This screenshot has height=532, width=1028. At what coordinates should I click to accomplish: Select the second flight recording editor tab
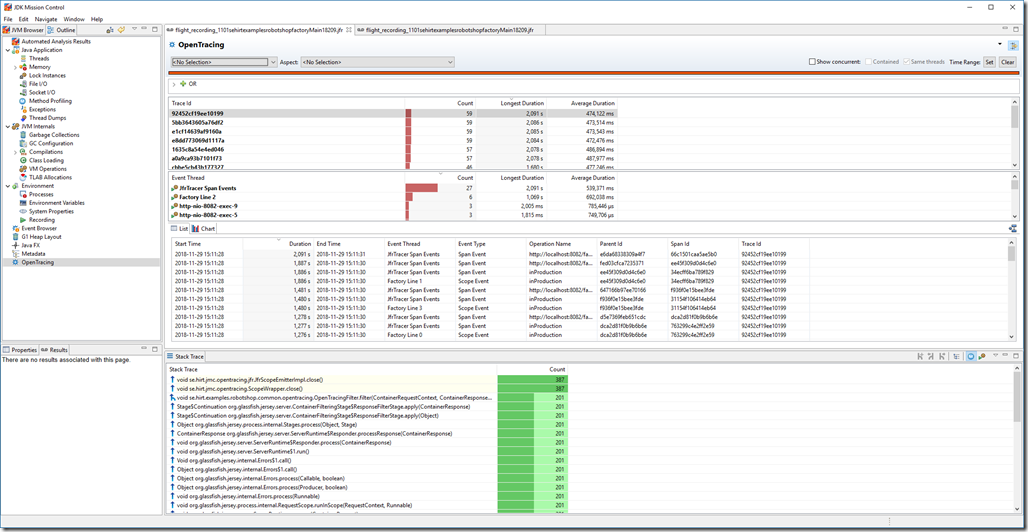click(450, 30)
